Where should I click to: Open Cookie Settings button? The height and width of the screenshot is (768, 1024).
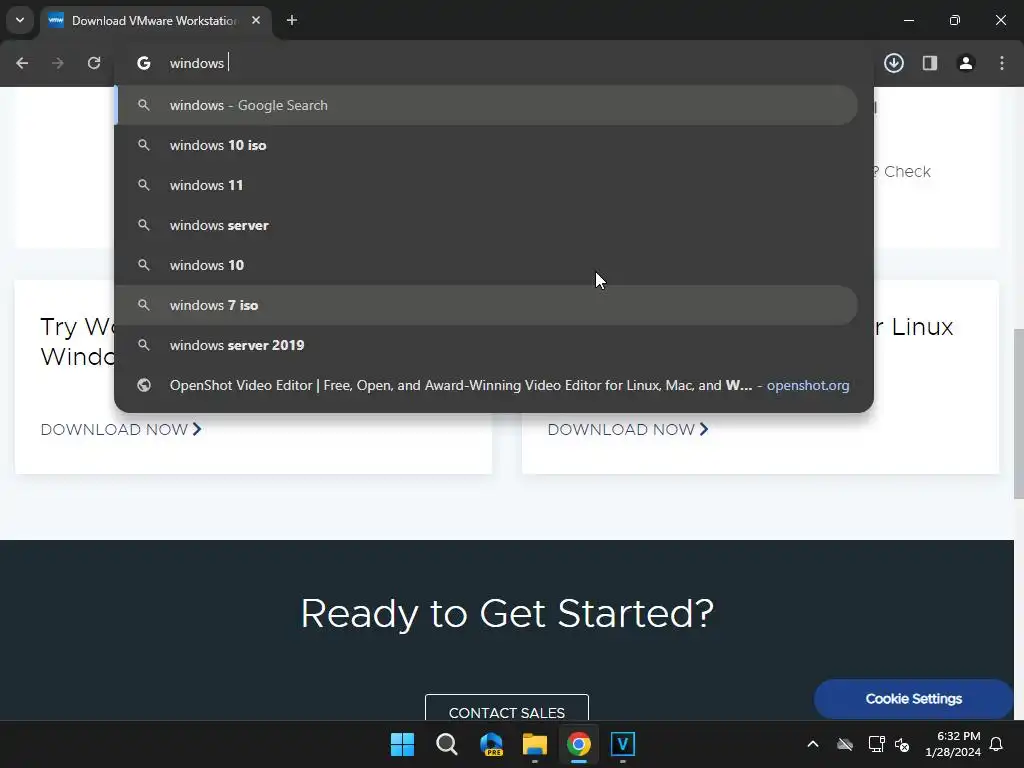tap(914, 699)
